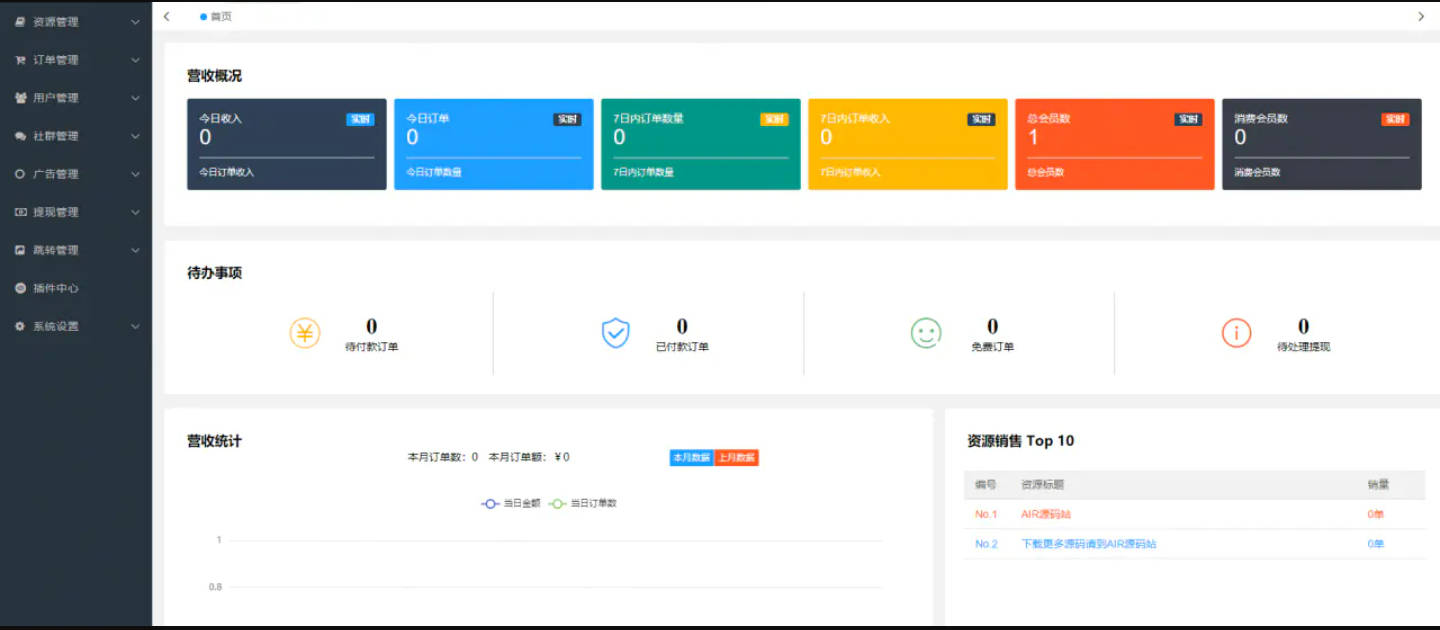Click the 系统设置 gear icon
Image resolution: width=1440 pixels, height=630 pixels.
tap(20, 326)
